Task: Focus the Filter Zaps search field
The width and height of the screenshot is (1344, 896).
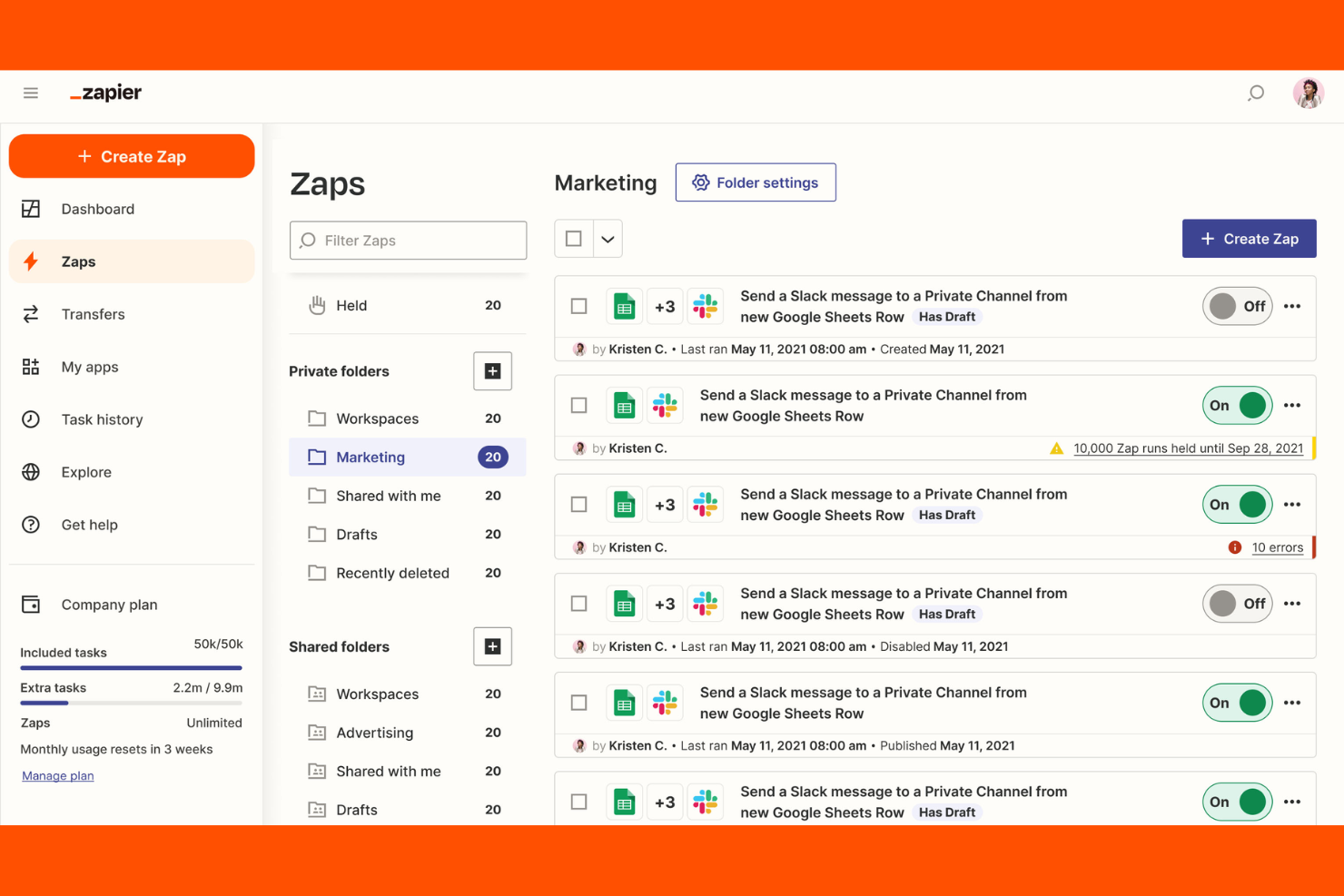Action: (x=408, y=241)
